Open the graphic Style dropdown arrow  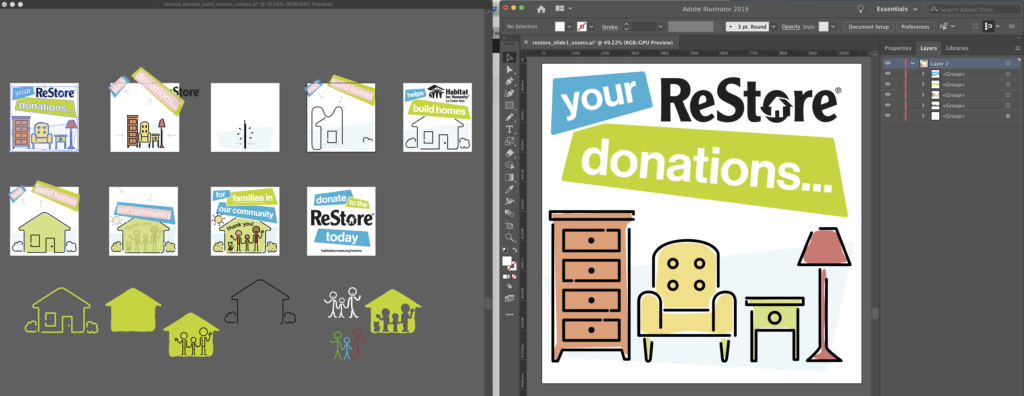[x=833, y=26]
